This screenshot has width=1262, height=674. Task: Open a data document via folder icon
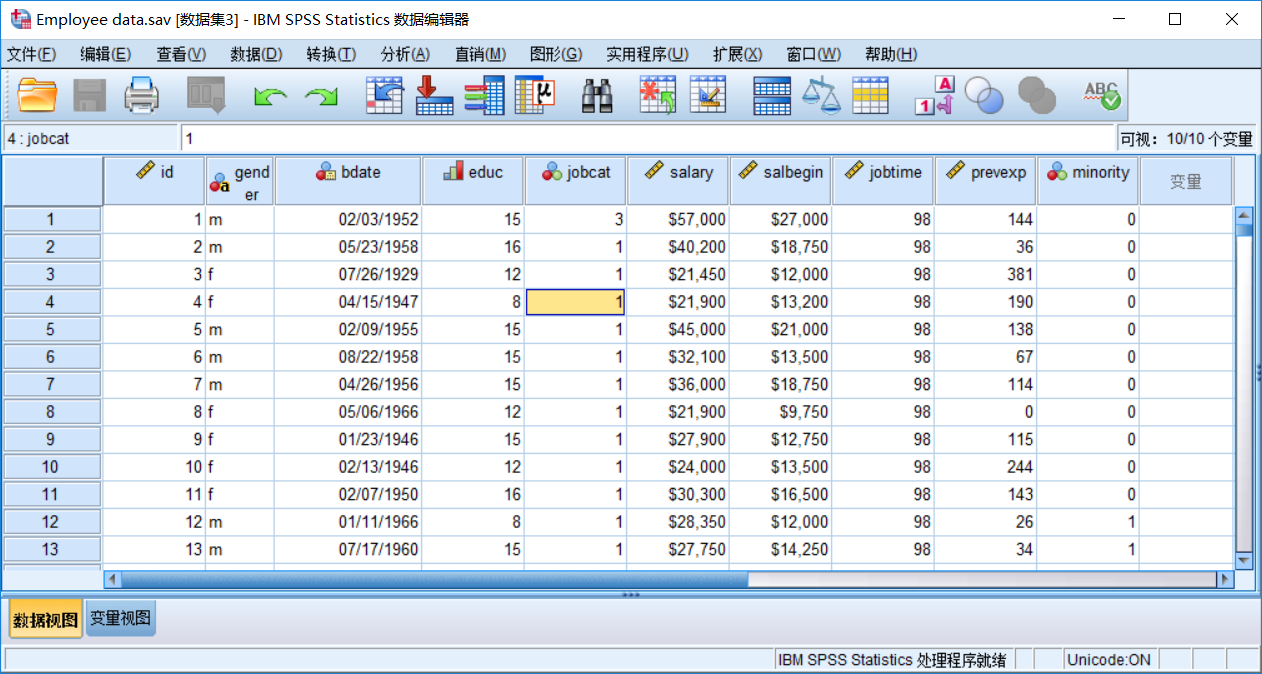(37, 95)
